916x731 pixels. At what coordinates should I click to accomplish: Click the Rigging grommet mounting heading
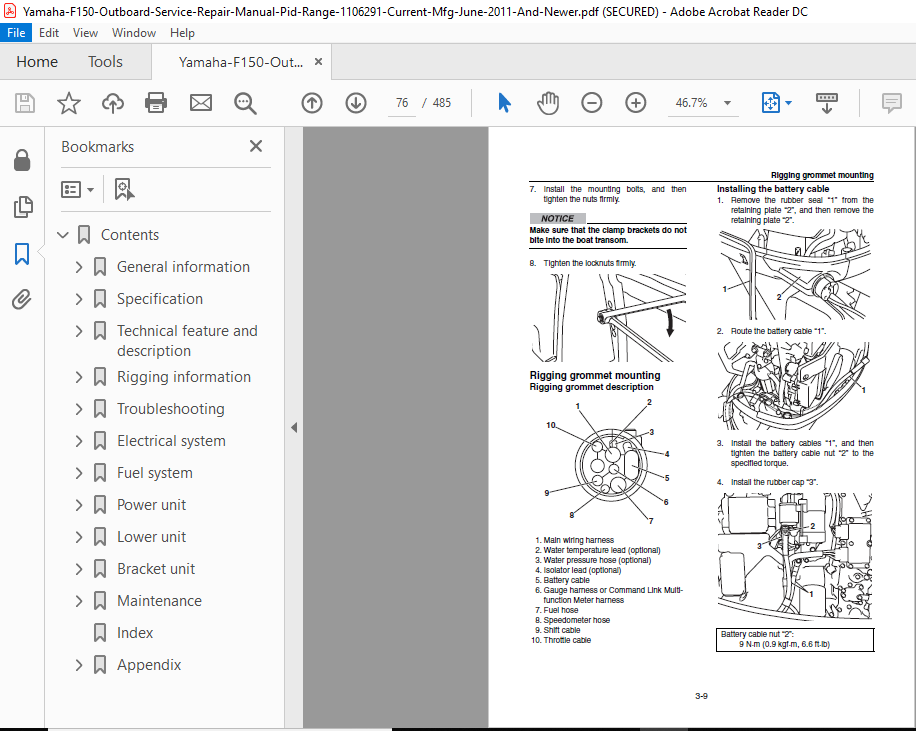coord(595,375)
